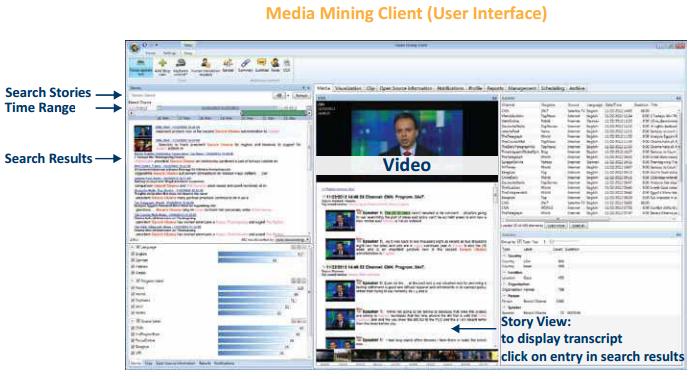Image resolution: width=700 pixels, height=379 pixels.
Task: Click the green plus Add icon in ribbon
Action: click(162, 63)
